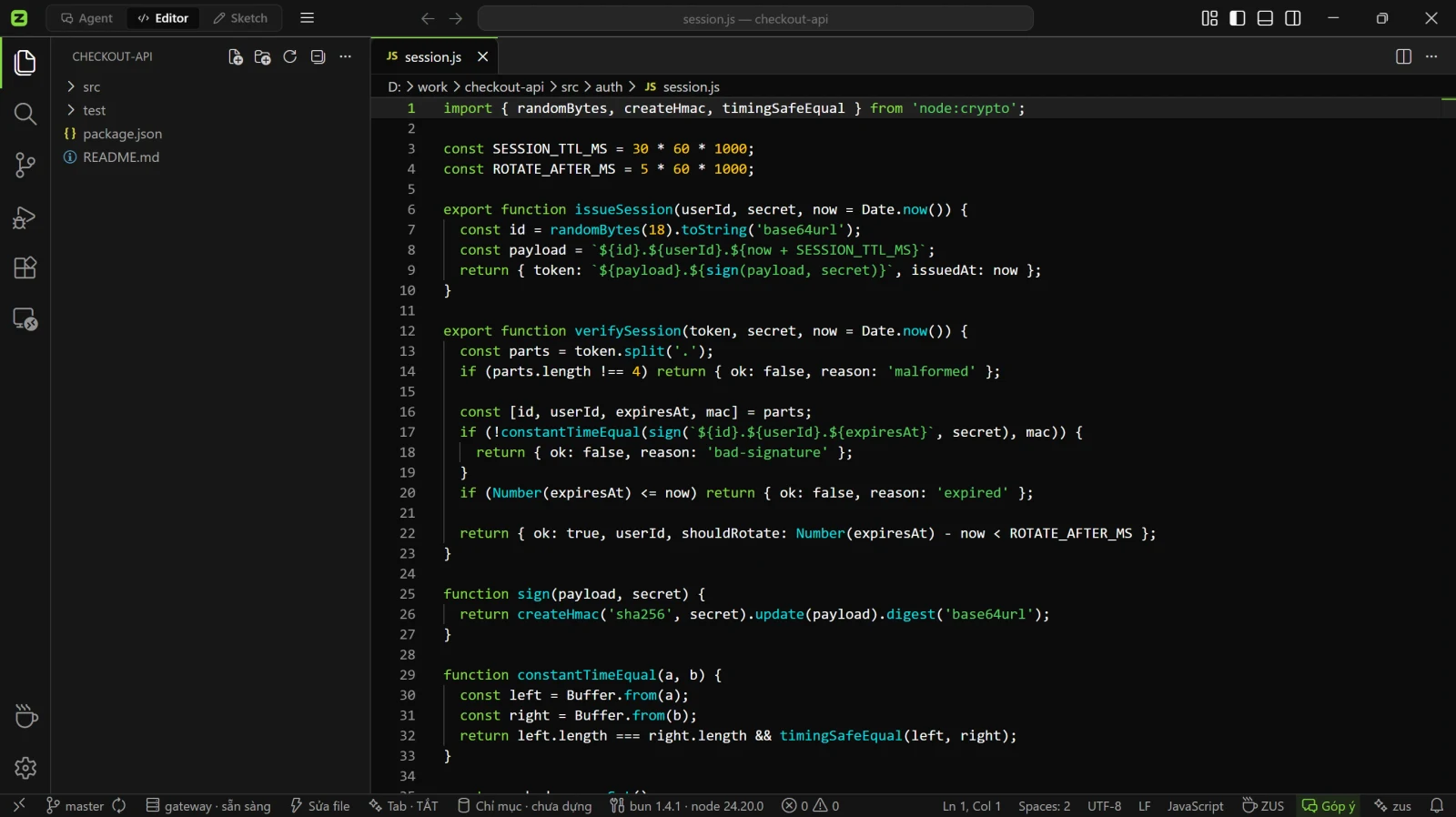Open the hamburger application menu

point(308,18)
